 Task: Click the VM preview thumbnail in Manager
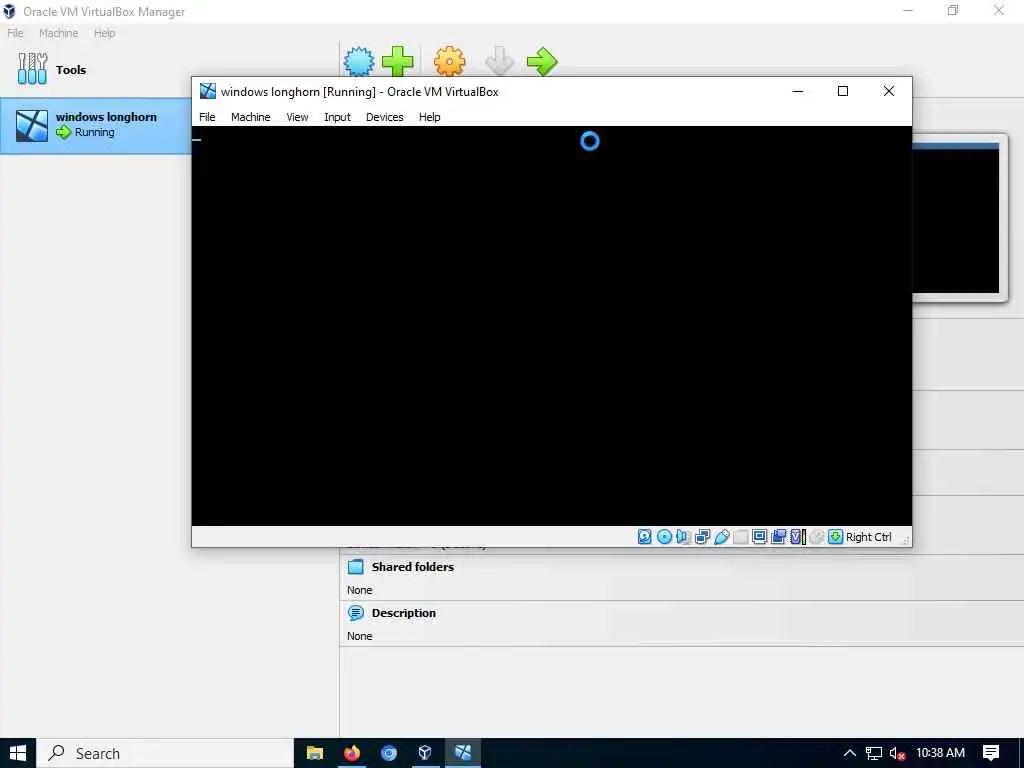pyautogui.click(x=956, y=218)
